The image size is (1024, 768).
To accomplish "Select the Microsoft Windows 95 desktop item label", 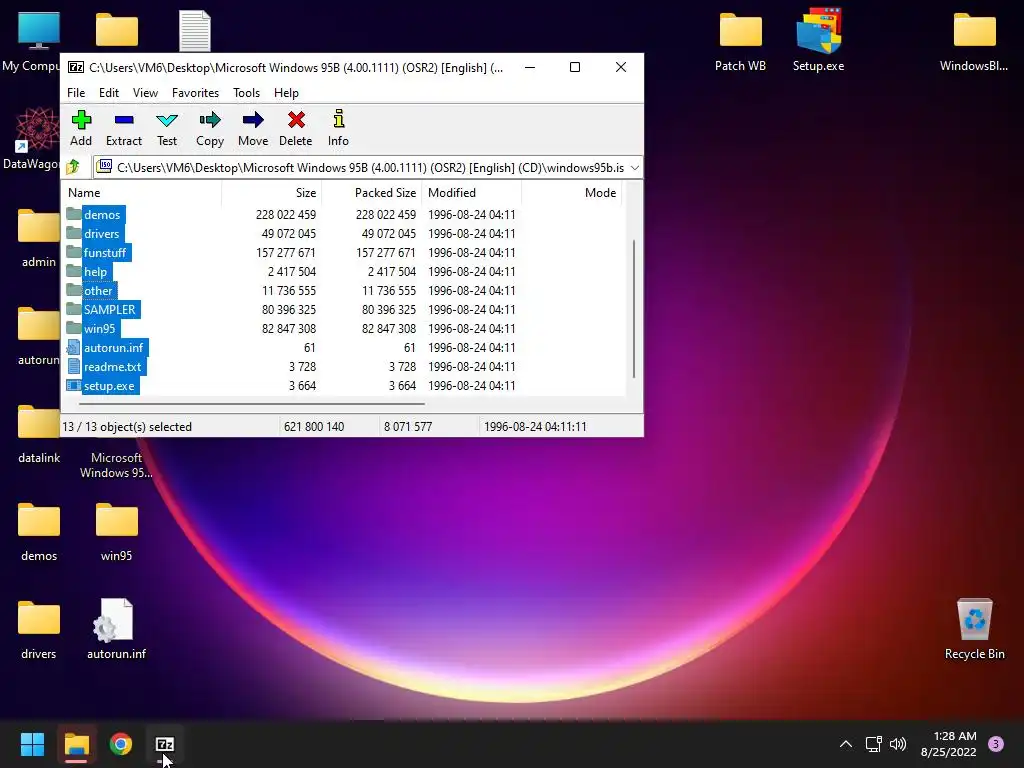I will click(116, 465).
